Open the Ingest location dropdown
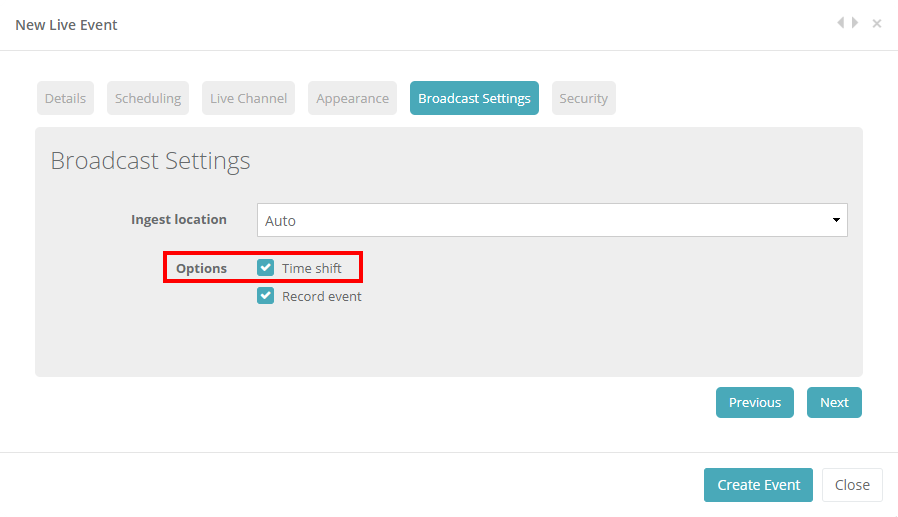The height and width of the screenshot is (517, 898). 552,220
